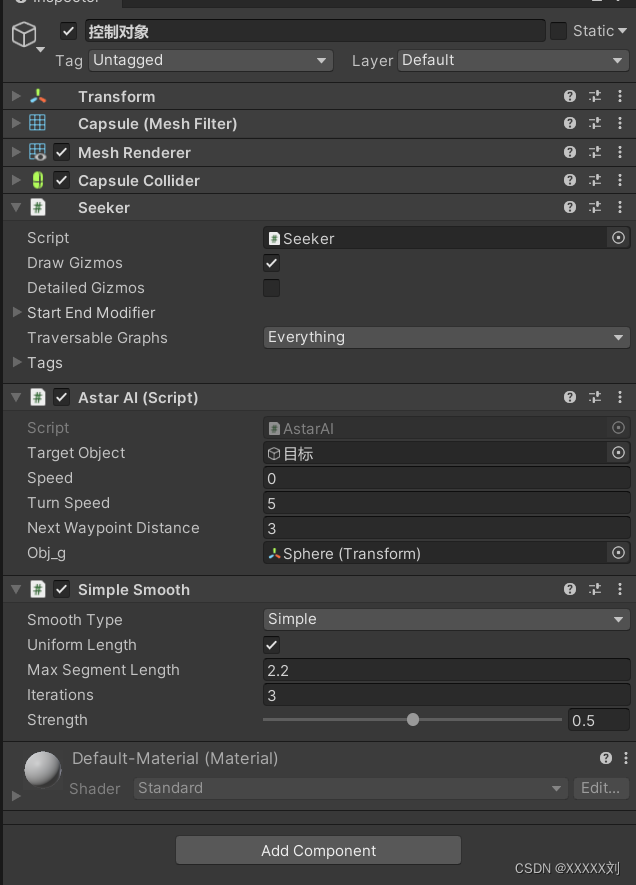
Task: Click the Add Component button
Action: 318,850
